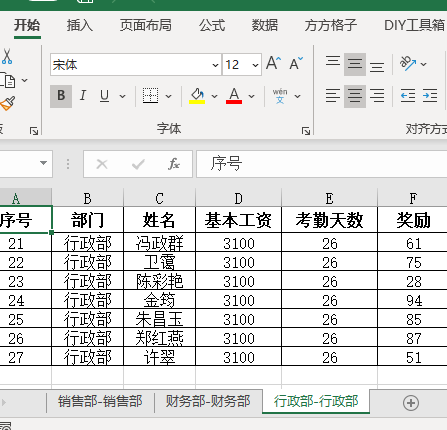
Task: Expand the font size dropdown arrow
Action: [255, 65]
